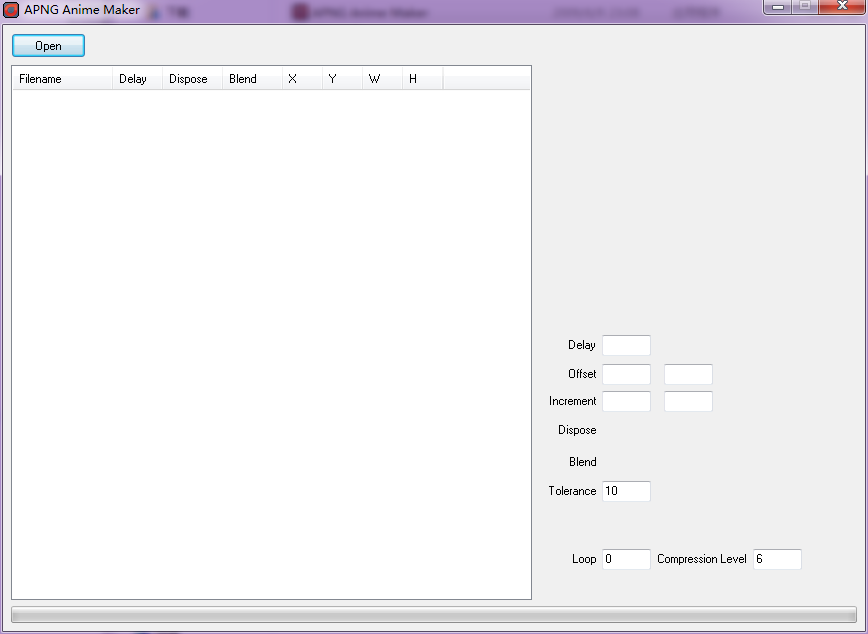Select the second Increment input box
Viewport: 868px width, 634px height.
click(x=688, y=401)
